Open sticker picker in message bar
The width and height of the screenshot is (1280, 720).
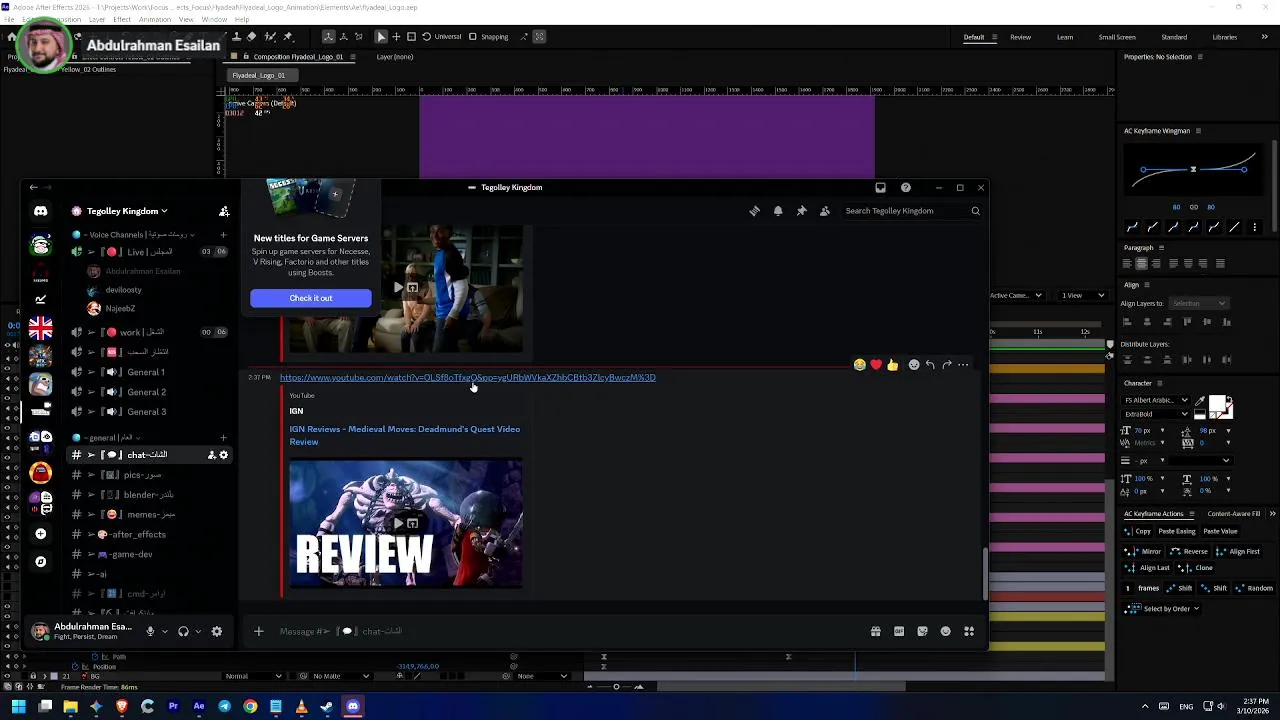click(922, 631)
